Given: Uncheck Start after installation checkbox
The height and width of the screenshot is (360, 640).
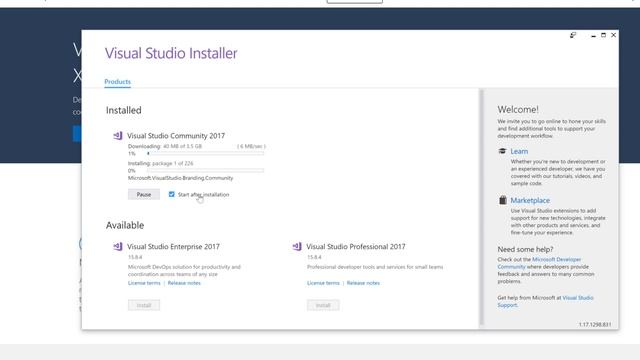Looking at the screenshot, I should pos(171,194).
